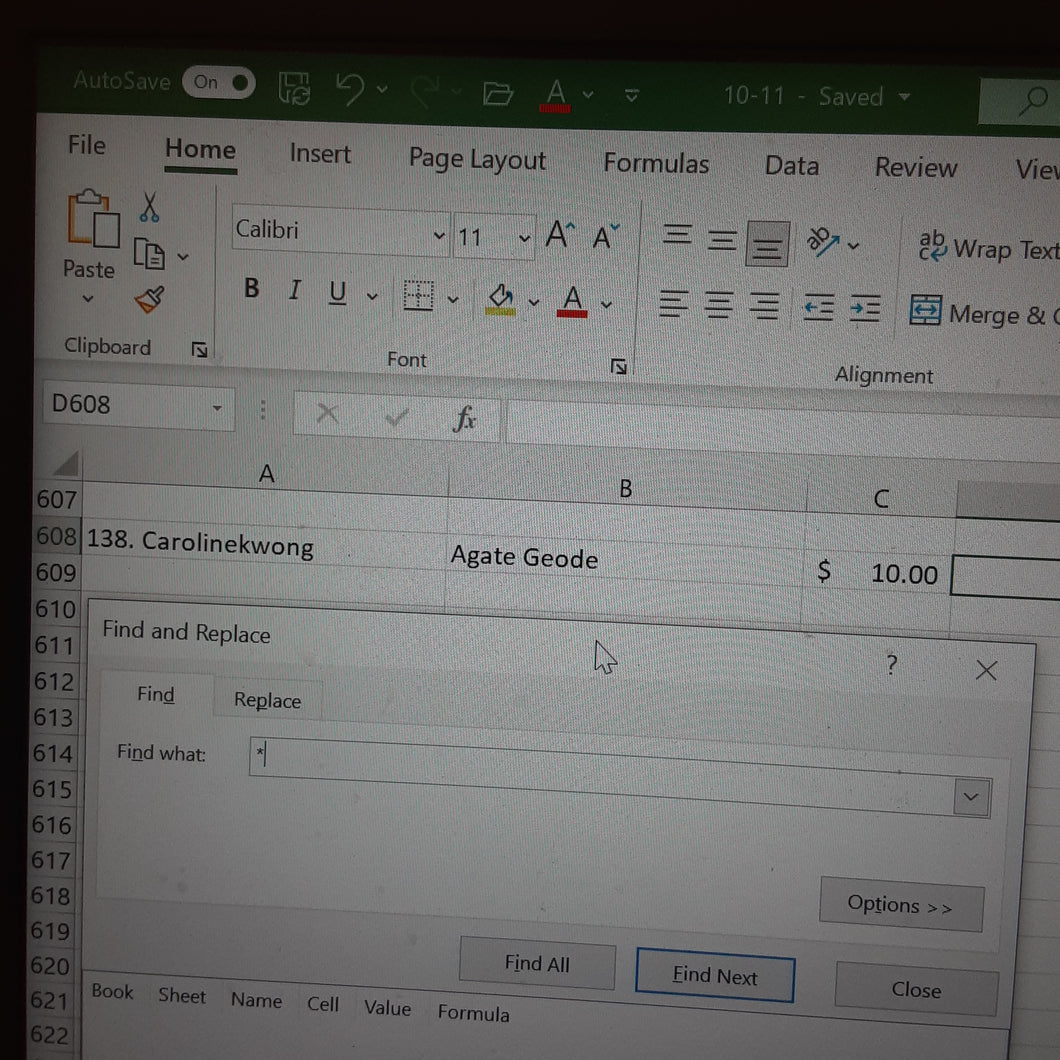
Task: Click the Find All button
Action: (537, 963)
